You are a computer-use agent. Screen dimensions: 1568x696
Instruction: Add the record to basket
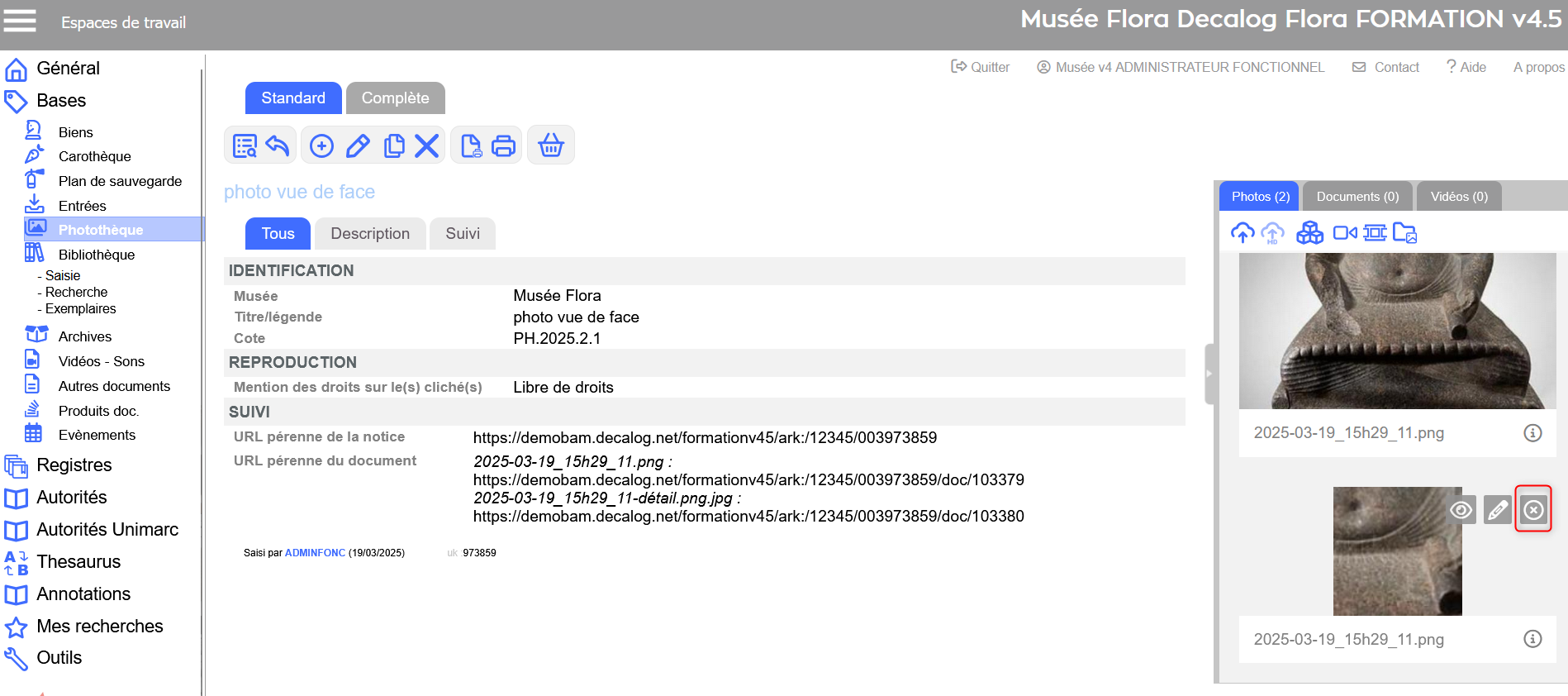click(x=551, y=145)
